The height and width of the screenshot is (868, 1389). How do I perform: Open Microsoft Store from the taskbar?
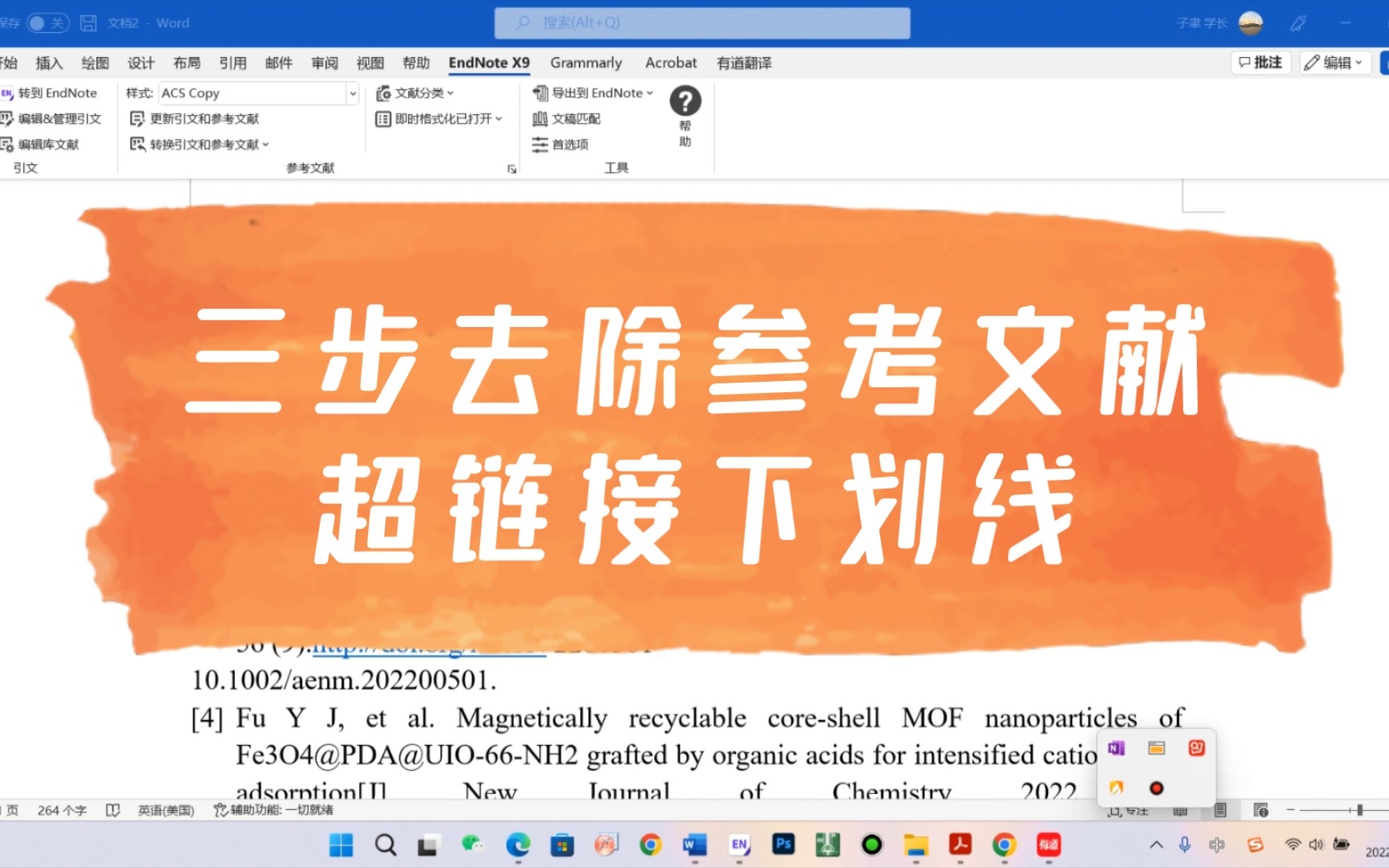(562, 845)
